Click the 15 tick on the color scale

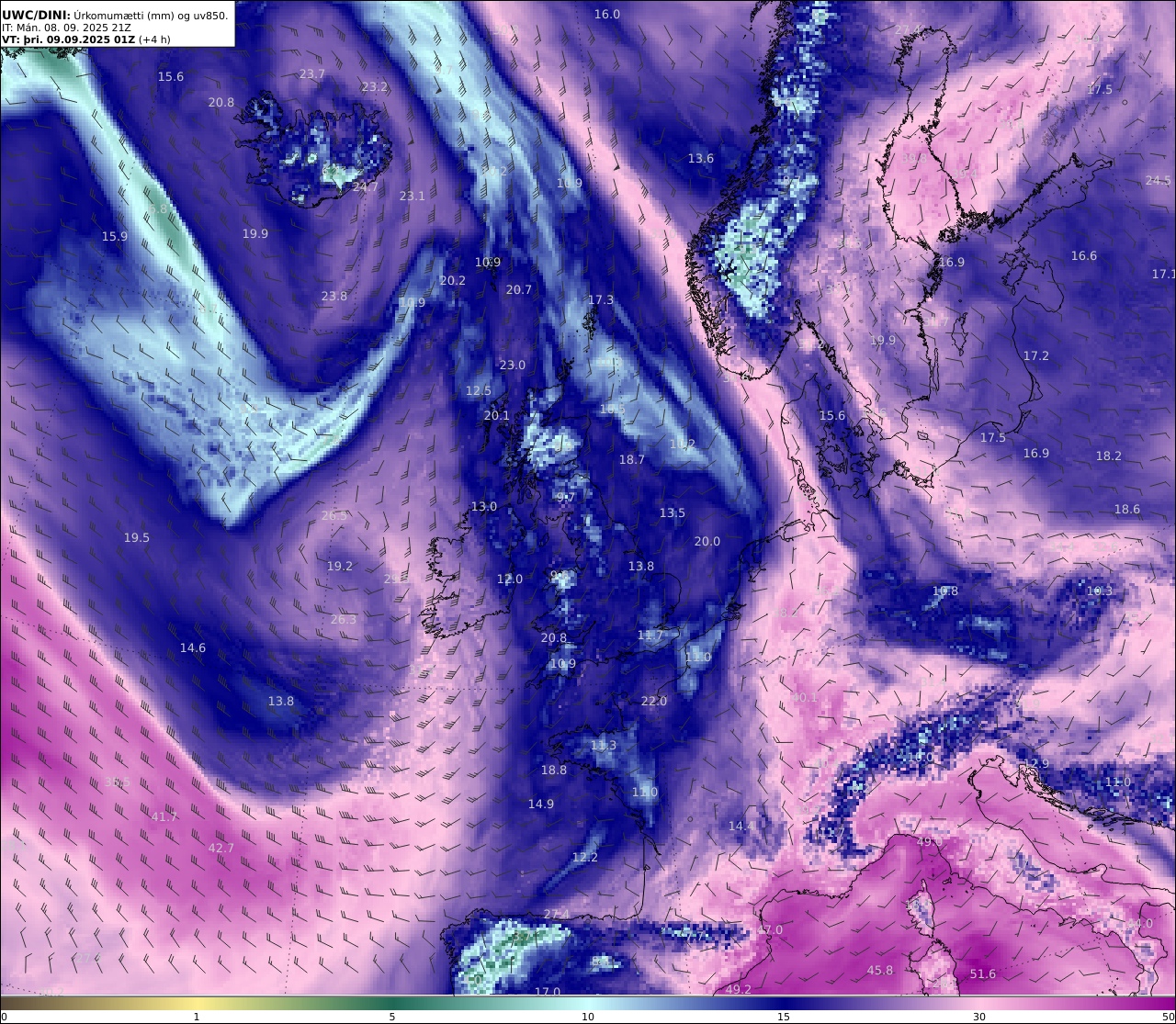point(784,1017)
